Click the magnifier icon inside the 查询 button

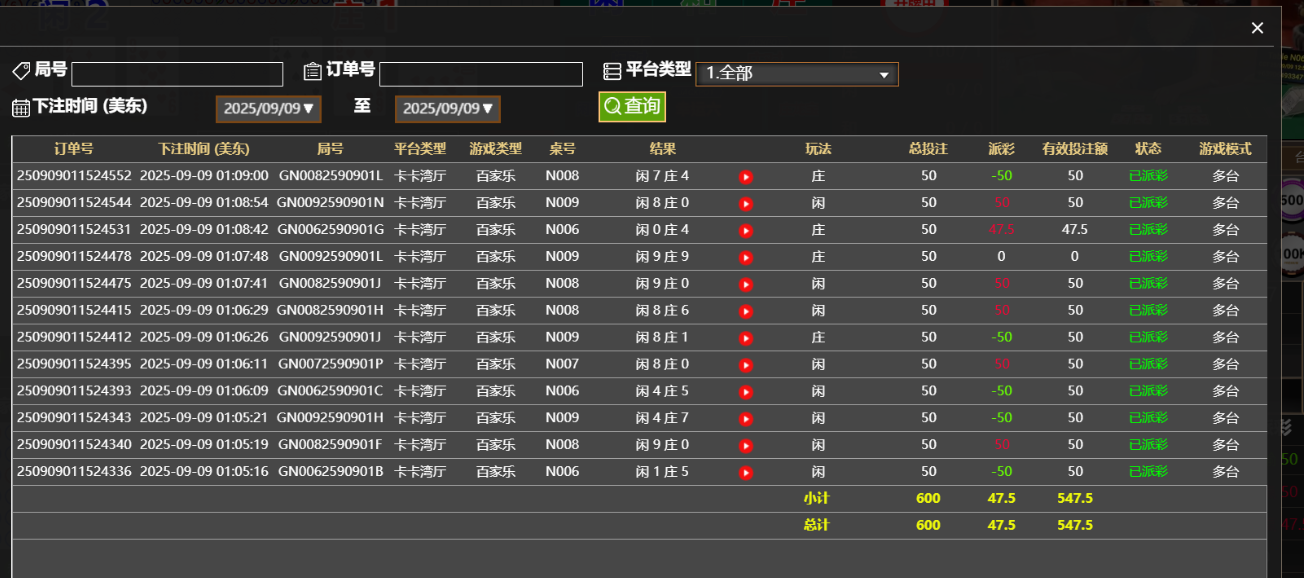(x=611, y=106)
